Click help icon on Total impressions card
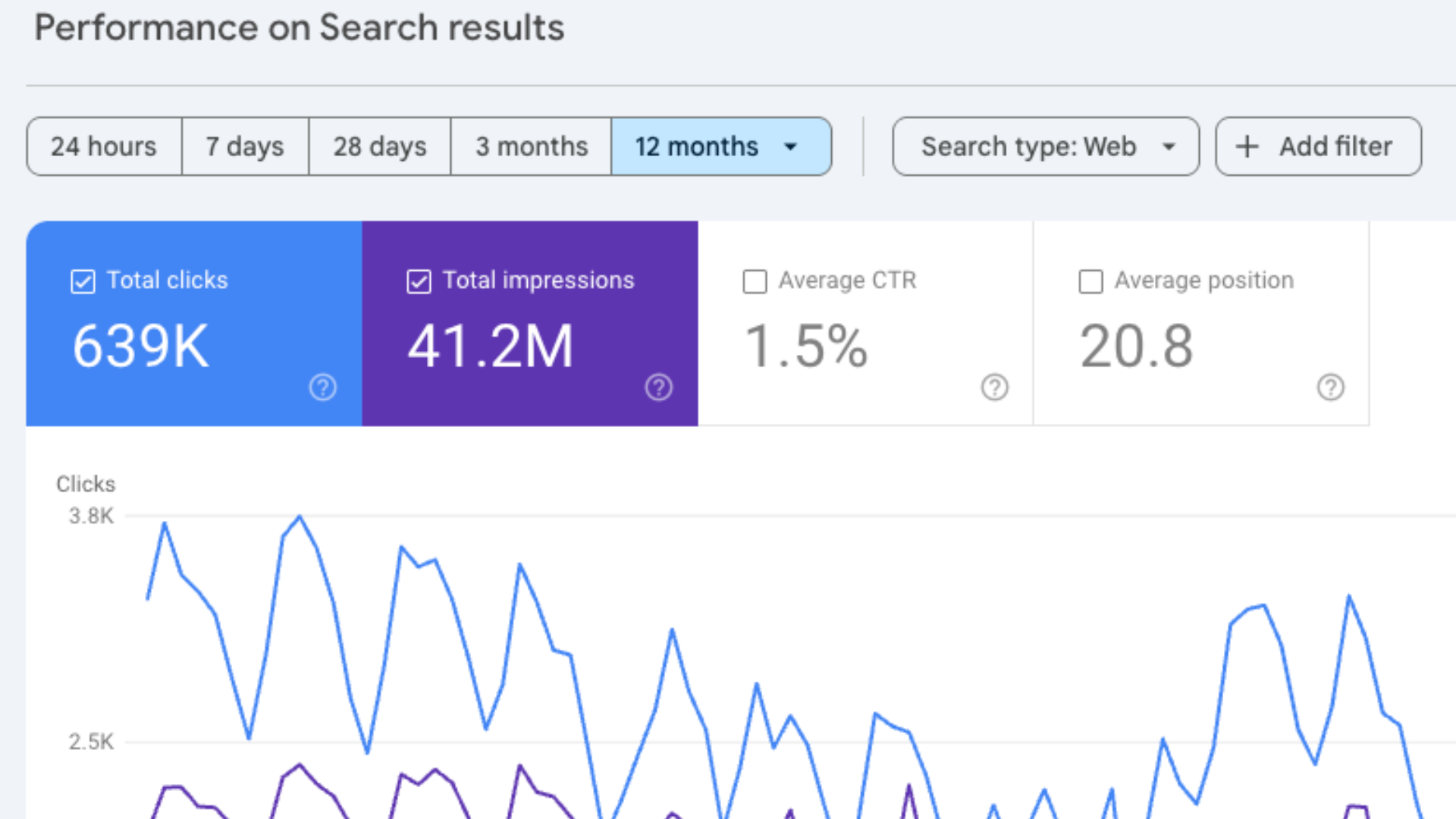 [658, 388]
